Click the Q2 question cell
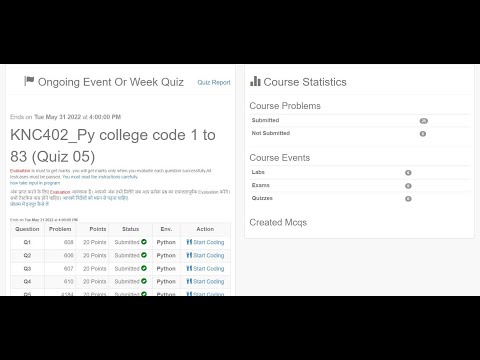Image resolution: width=480 pixels, height=360 pixels. tap(27, 255)
